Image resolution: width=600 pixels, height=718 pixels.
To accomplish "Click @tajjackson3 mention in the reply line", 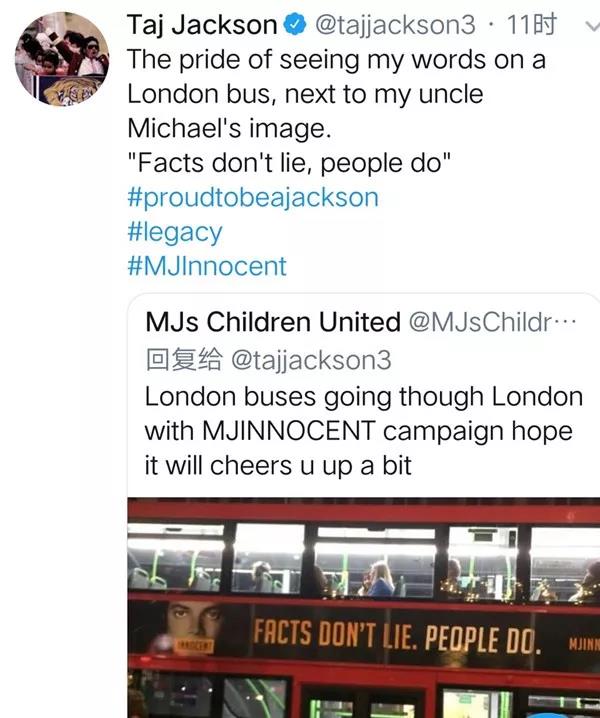I will click(311, 359).
